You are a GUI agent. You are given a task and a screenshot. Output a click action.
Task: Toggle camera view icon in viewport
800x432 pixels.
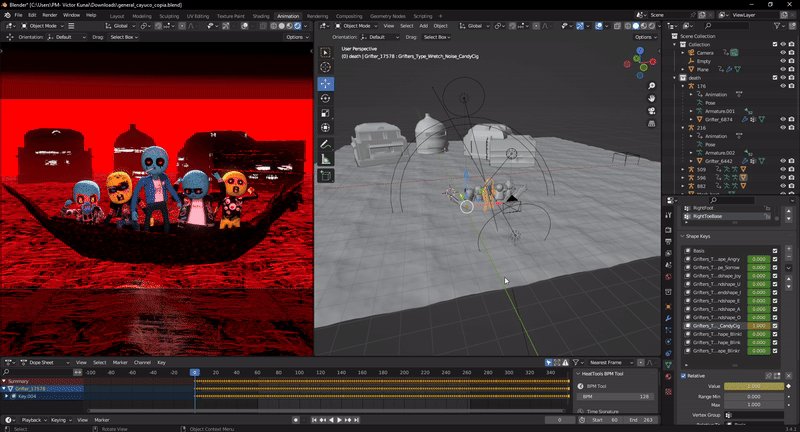(x=651, y=111)
